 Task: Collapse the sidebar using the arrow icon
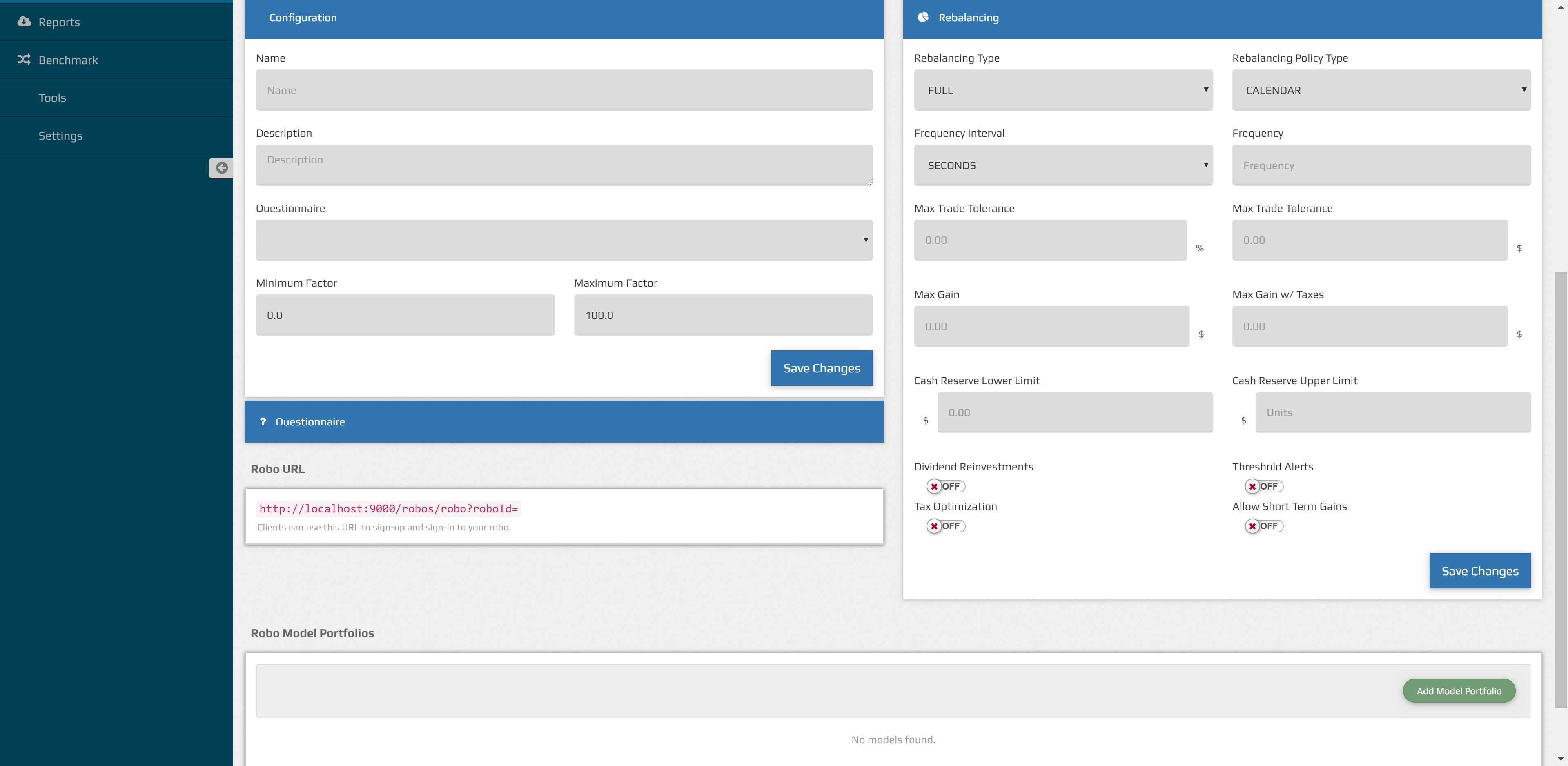coord(222,168)
